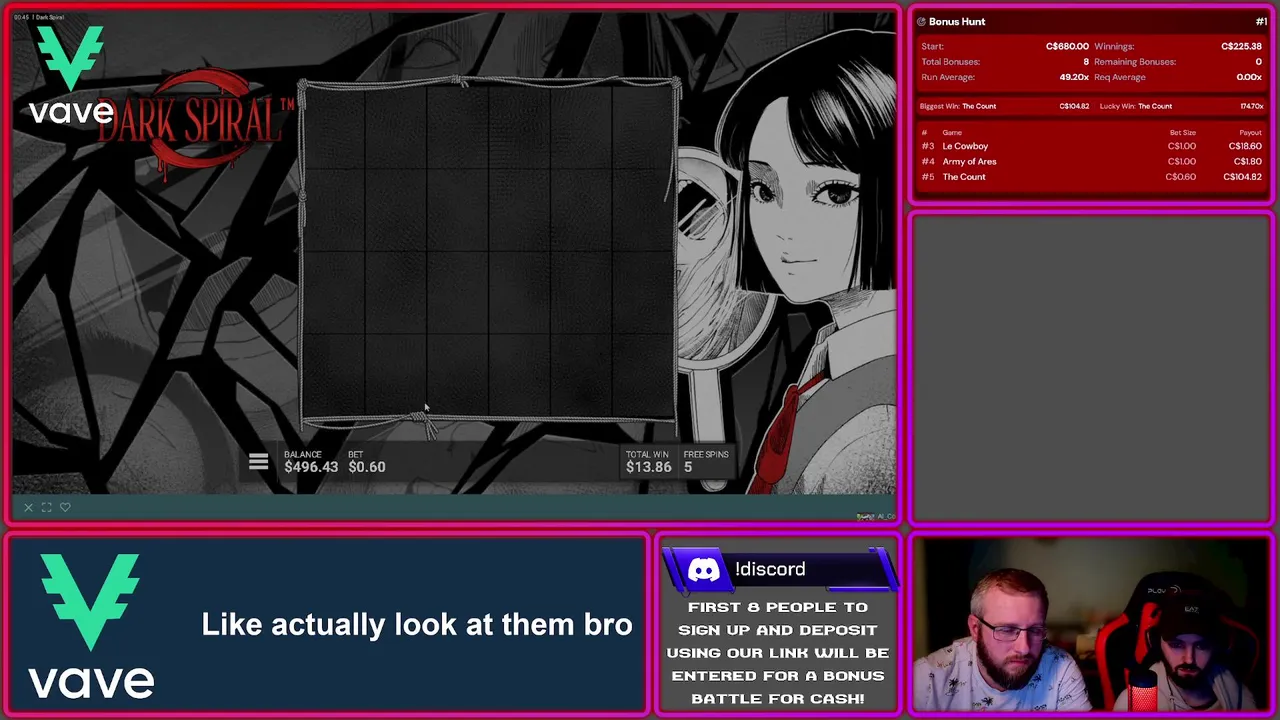Toggle fullscreen for the game

47,508
